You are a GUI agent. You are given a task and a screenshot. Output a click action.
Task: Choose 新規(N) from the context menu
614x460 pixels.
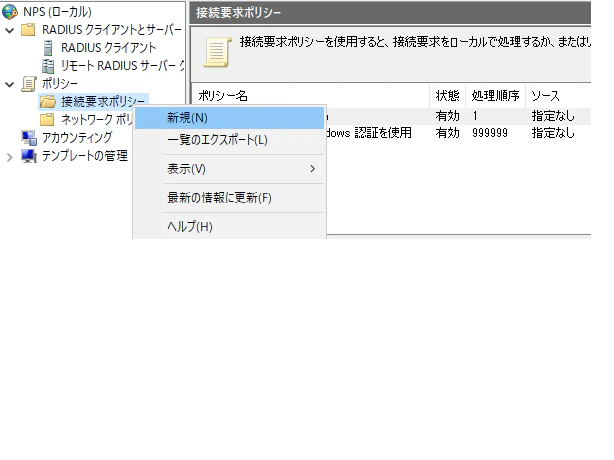click(x=229, y=118)
